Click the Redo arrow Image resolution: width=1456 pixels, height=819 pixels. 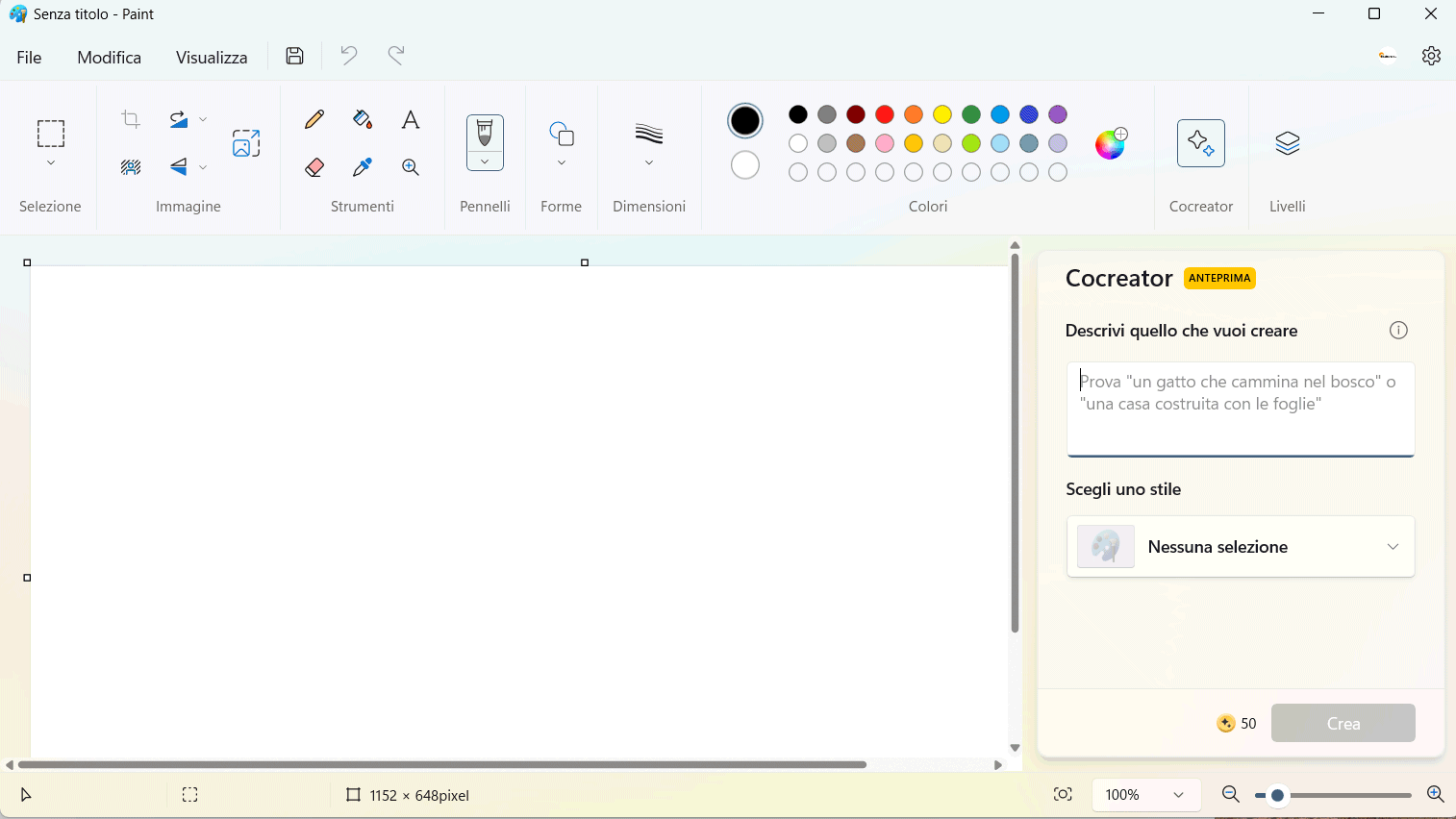pyautogui.click(x=396, y=56)
